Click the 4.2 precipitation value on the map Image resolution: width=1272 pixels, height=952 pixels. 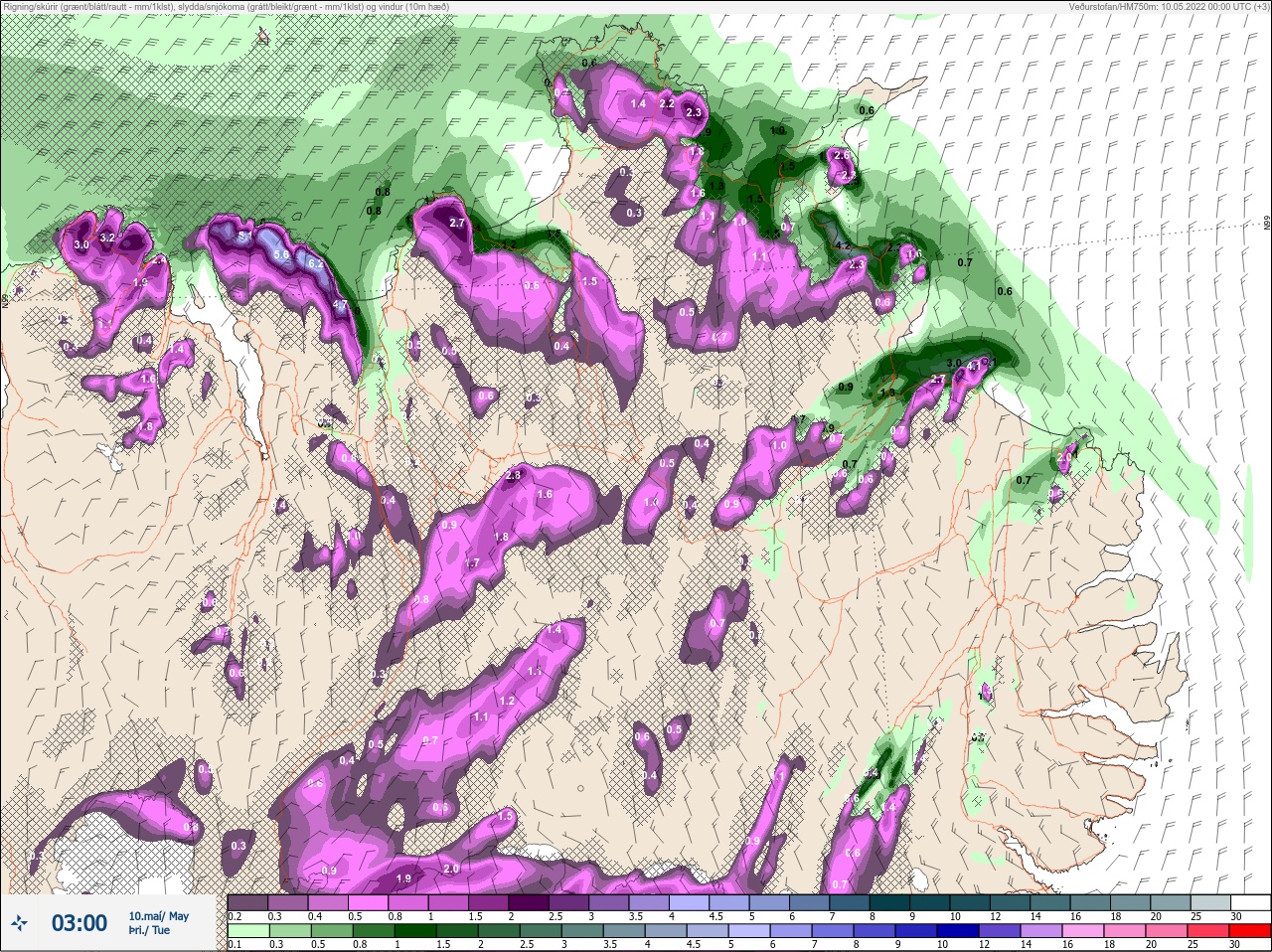pos(842,244)
